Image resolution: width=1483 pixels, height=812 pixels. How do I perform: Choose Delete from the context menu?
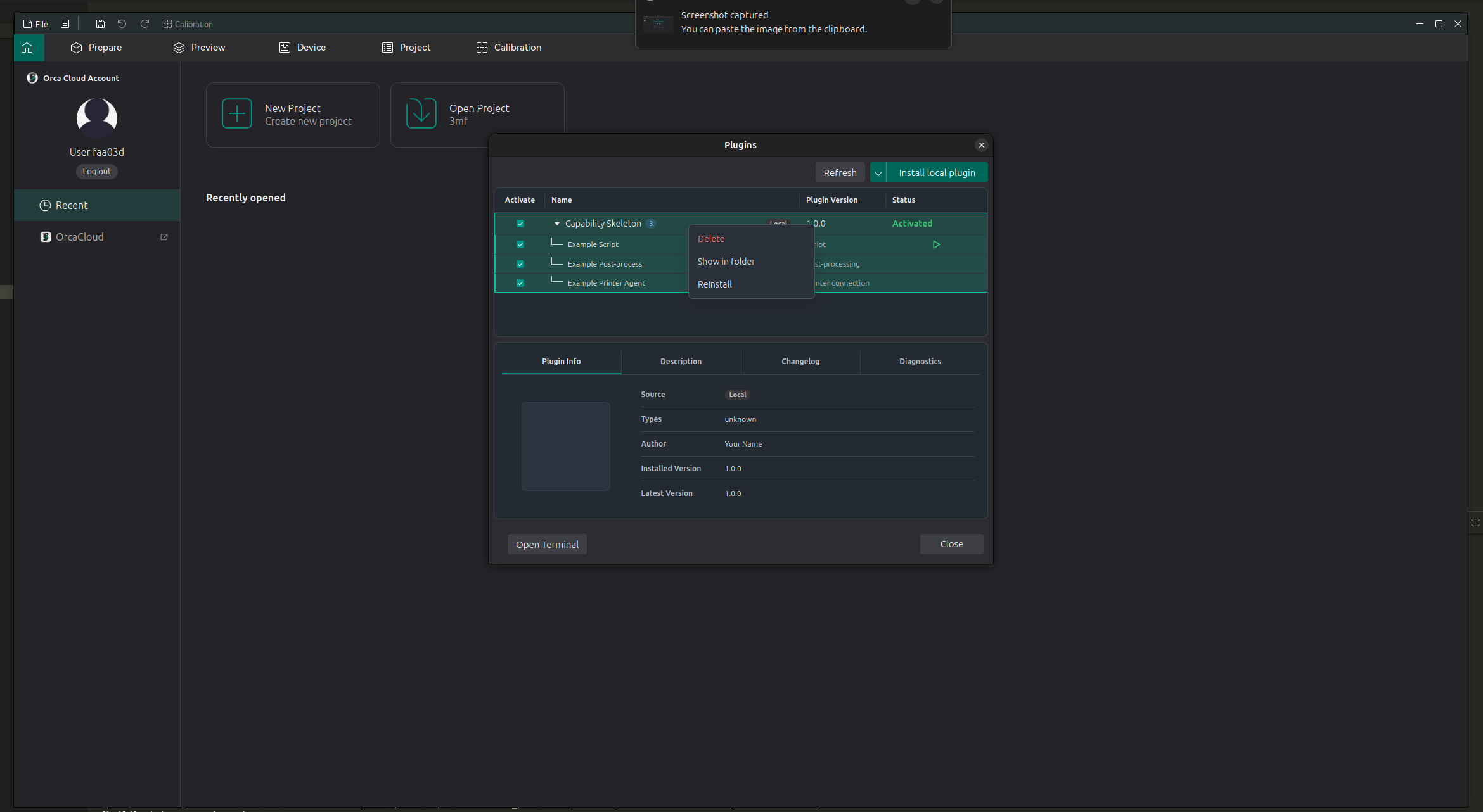coord(751,239)
